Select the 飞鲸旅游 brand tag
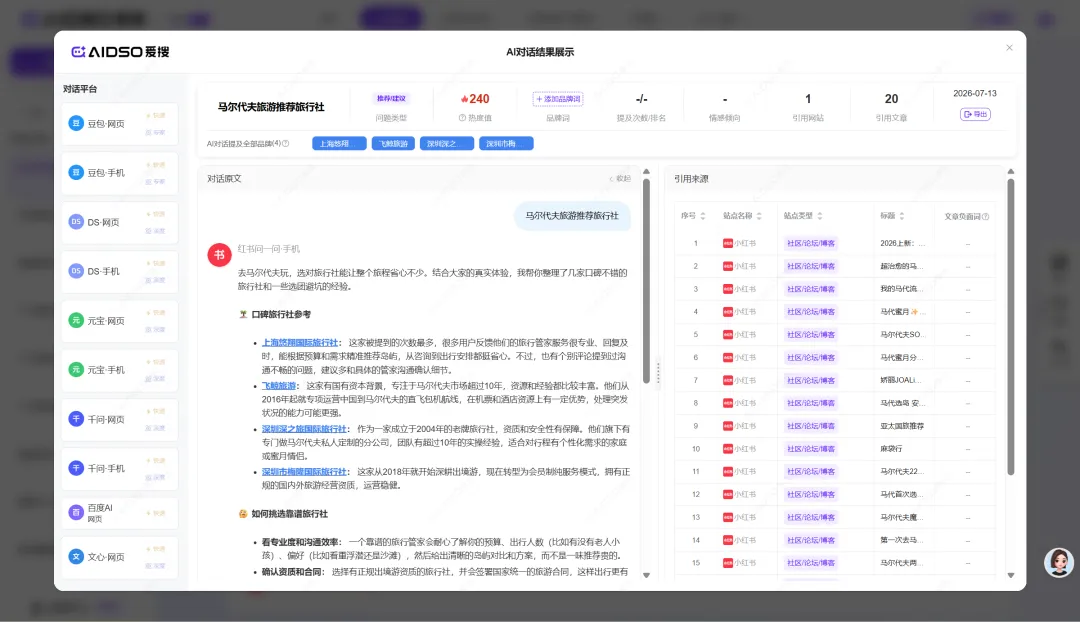 point(393,143)
